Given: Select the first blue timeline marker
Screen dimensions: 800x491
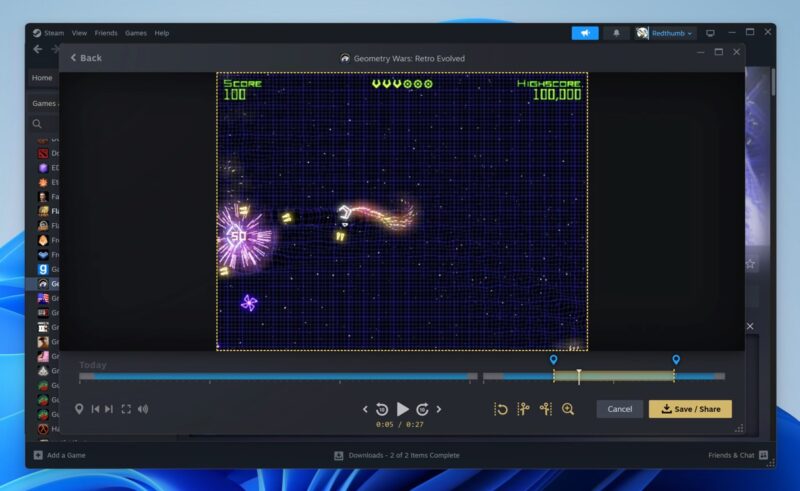Looking at the screenshot, I should coord(554,360).
